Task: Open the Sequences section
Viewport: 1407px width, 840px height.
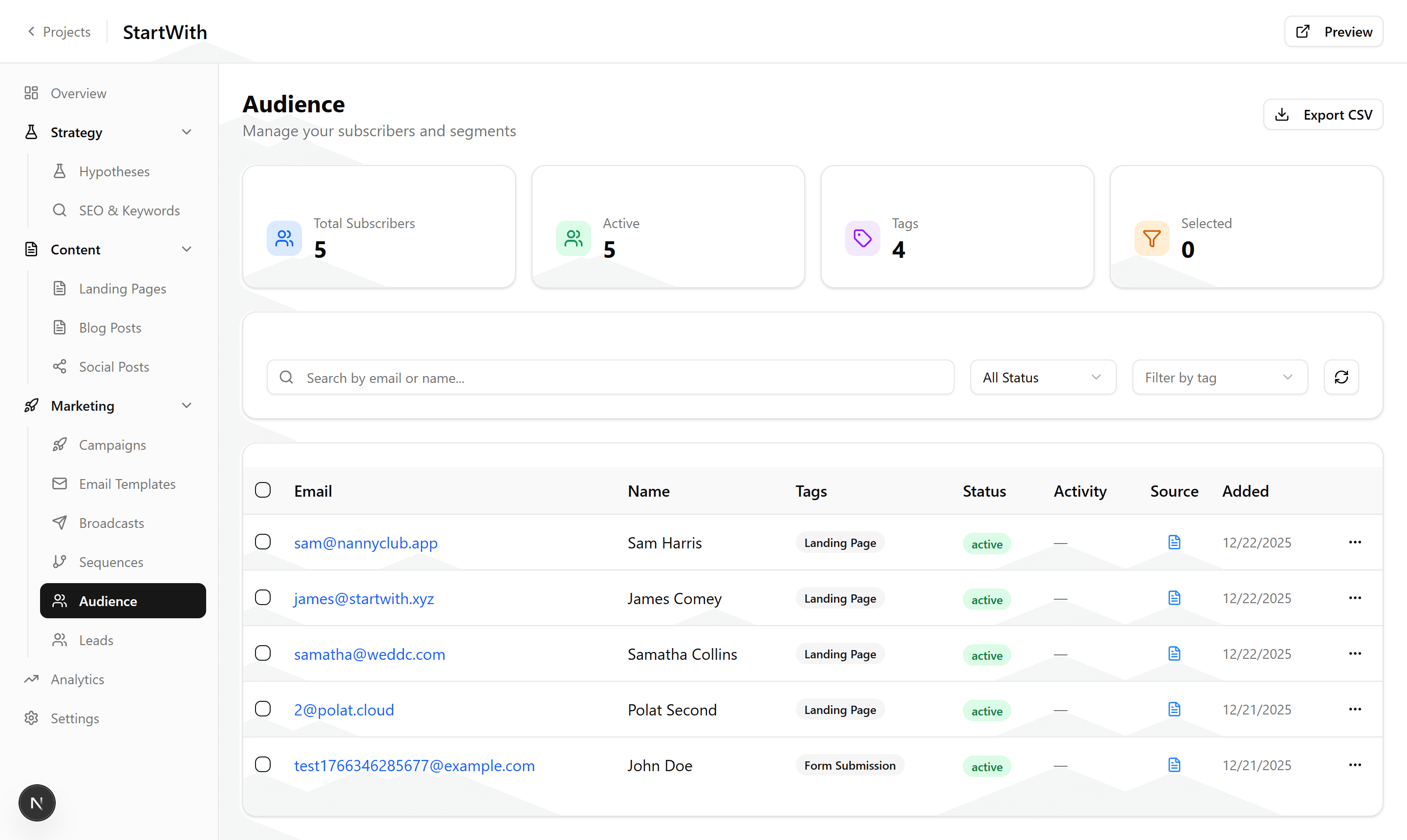Action: pos(111,562)
